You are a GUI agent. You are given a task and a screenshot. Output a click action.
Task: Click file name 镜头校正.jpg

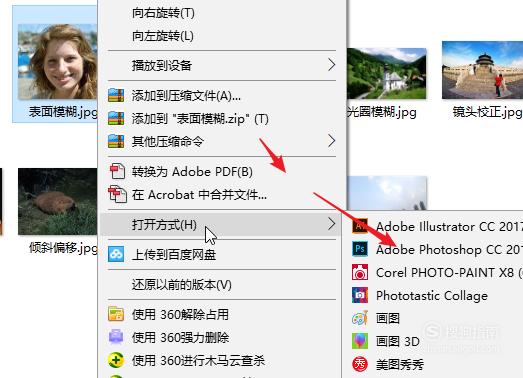click(488, 112)
